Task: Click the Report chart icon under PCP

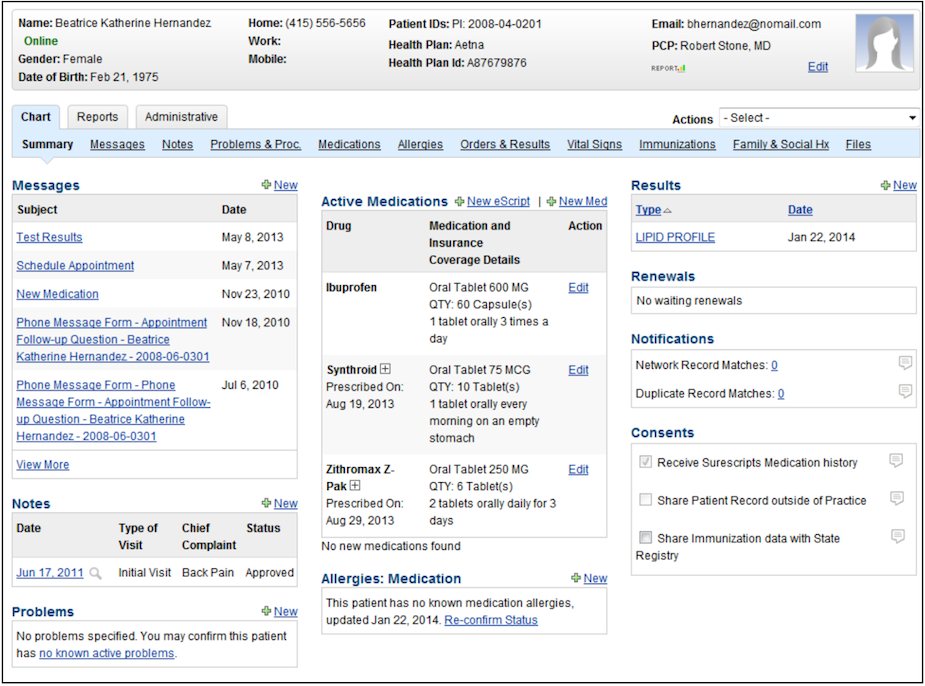Action: point(668,68)
